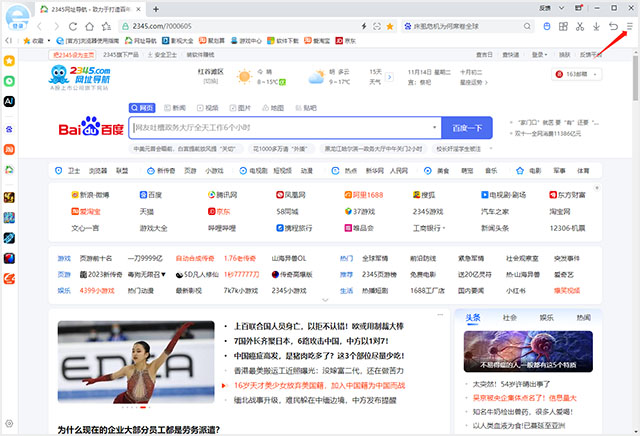Screen dimensions: 640x436
Task: Click the star-with-arrow icon beside home
Action: pos(107,27)
